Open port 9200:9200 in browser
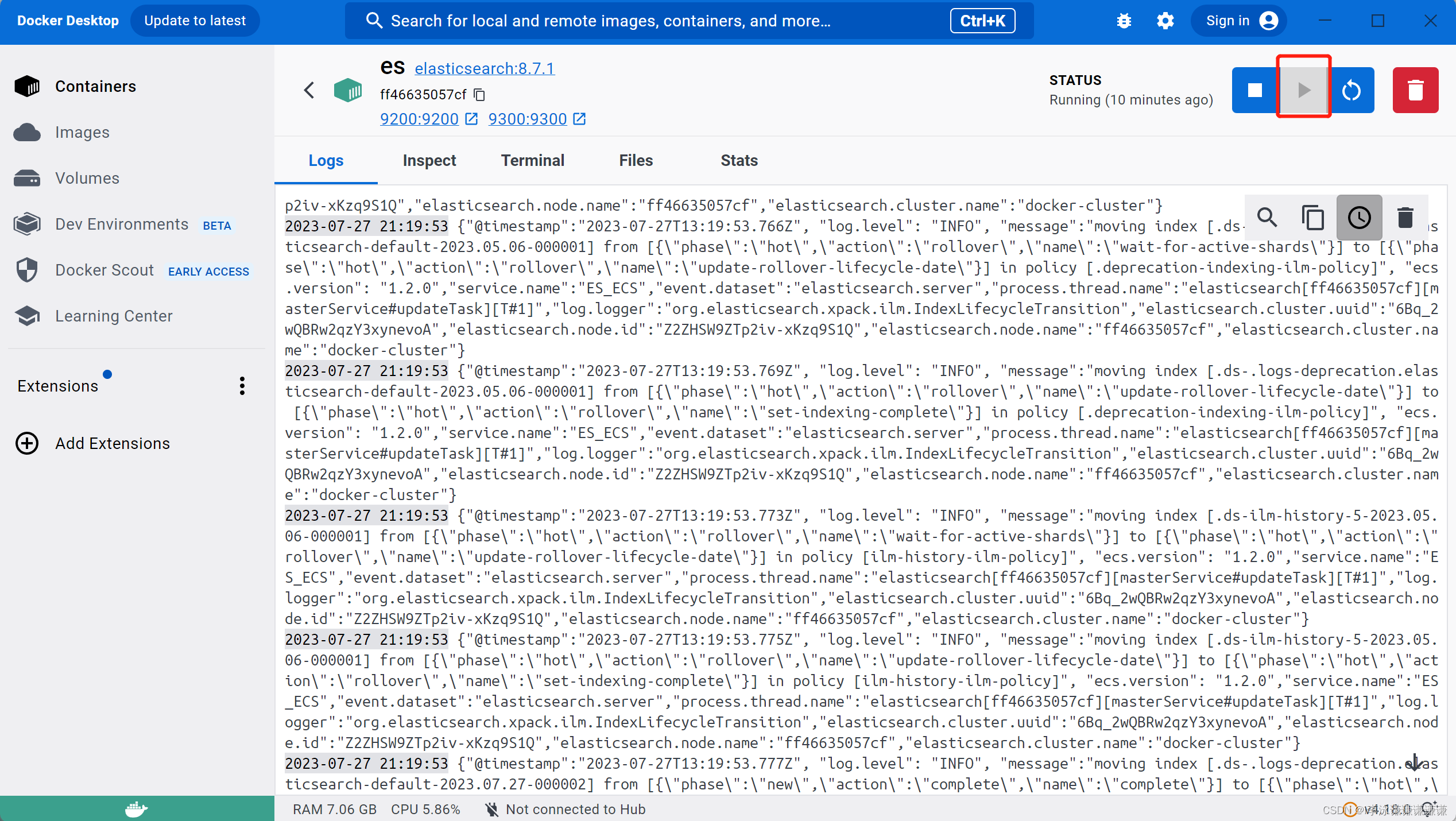 pos(419,119)
